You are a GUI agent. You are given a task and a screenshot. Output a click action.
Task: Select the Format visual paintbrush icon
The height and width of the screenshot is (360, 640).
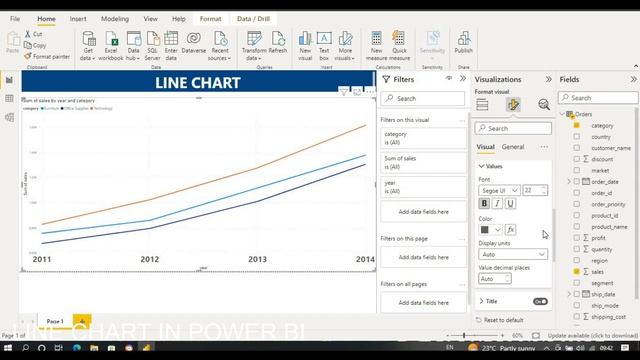(513, 105)
